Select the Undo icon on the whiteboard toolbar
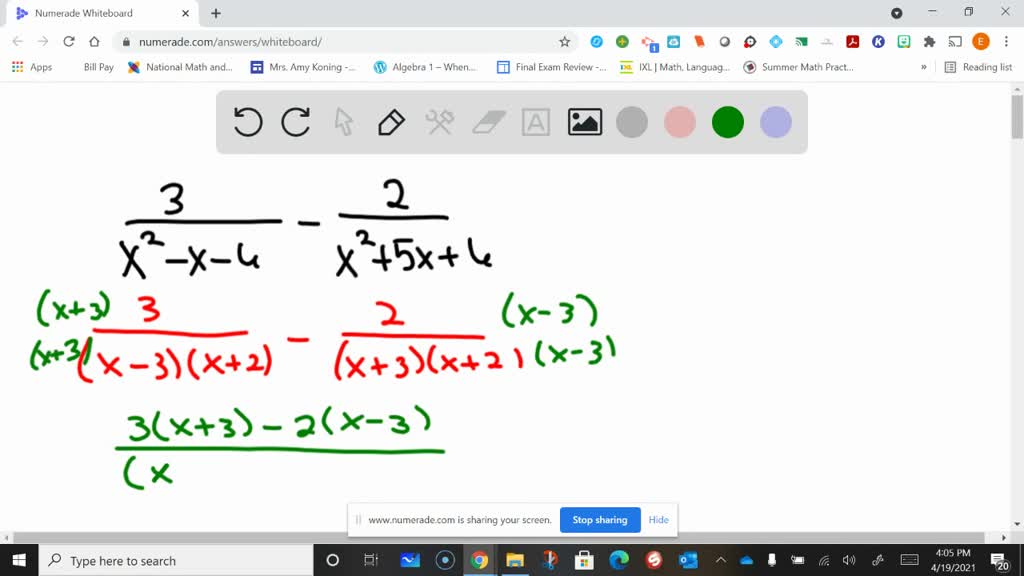The width and height of the screenshot is (1024, 576). 247,121
